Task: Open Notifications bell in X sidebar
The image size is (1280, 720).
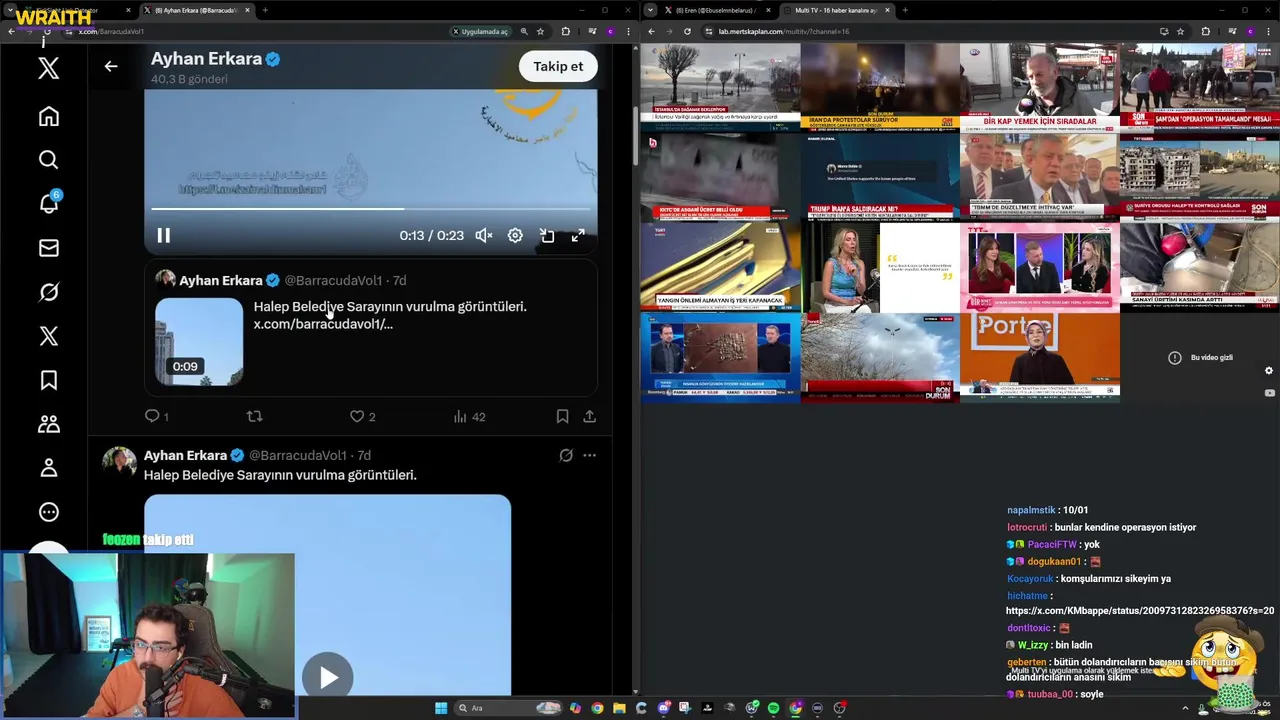Action: coord(48,203)
